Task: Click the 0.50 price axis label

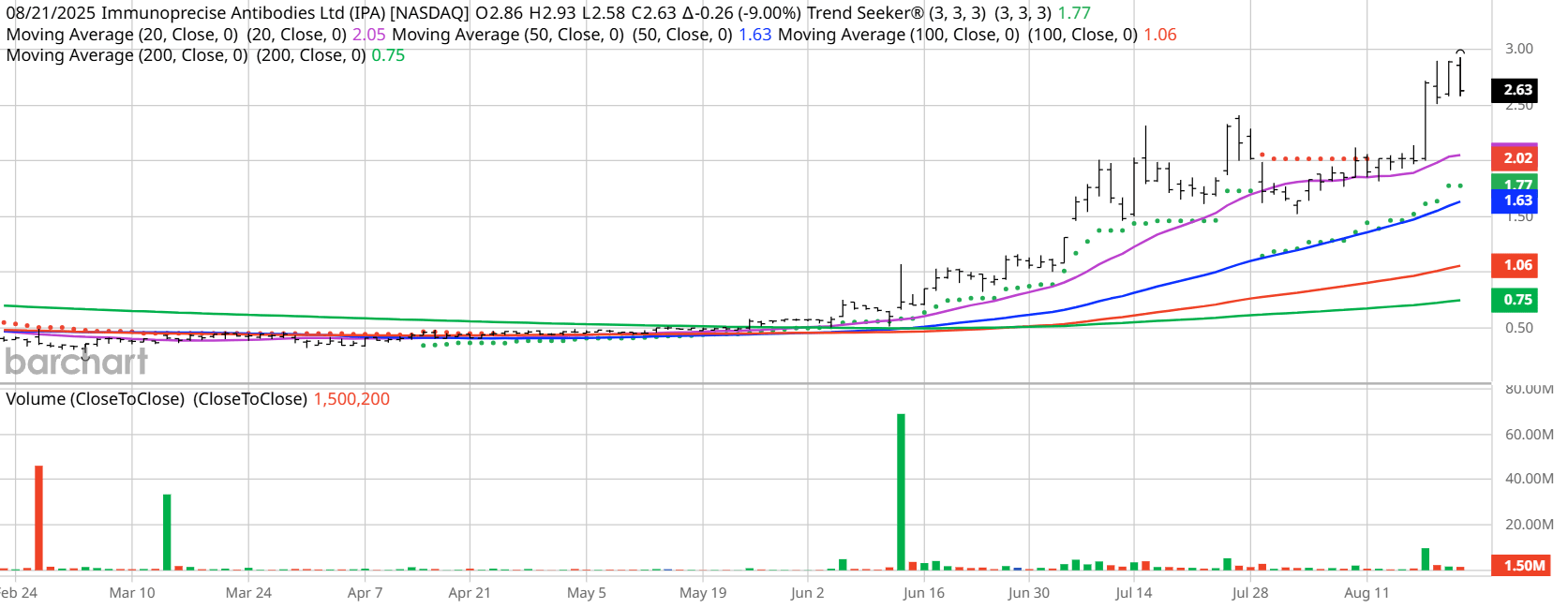Action: [1518, 328]
